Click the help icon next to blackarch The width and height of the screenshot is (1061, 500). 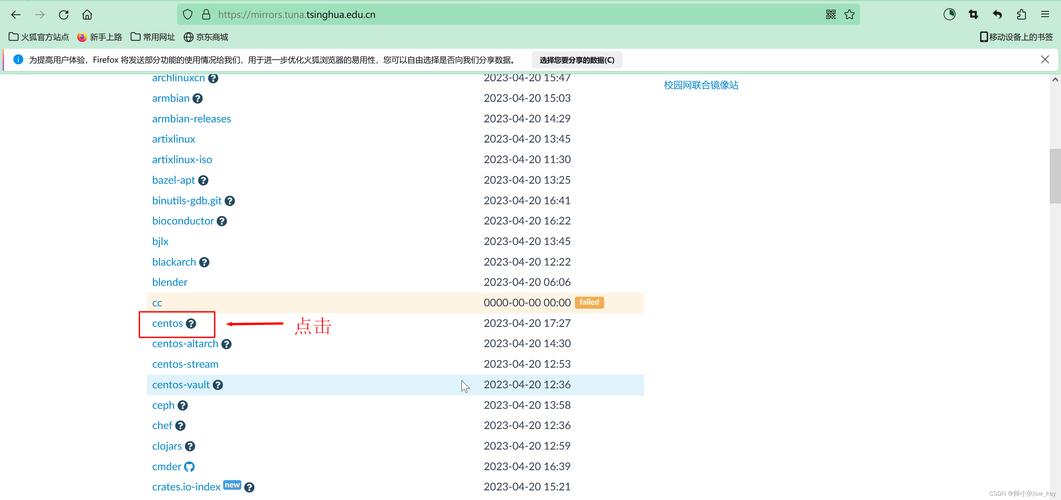point(204,262)
